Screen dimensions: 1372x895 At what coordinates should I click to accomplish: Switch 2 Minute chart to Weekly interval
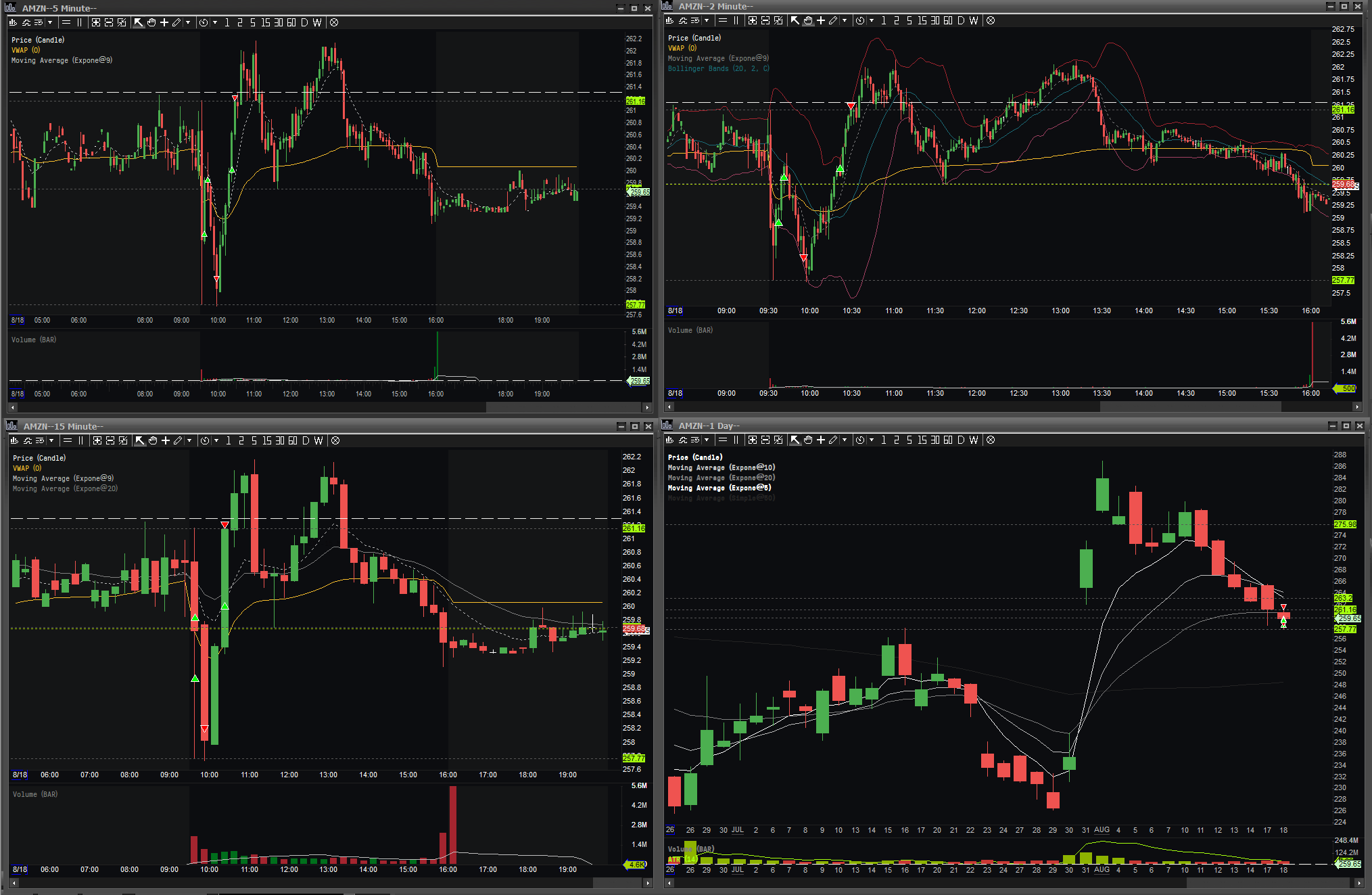click(x=974, y=20)
